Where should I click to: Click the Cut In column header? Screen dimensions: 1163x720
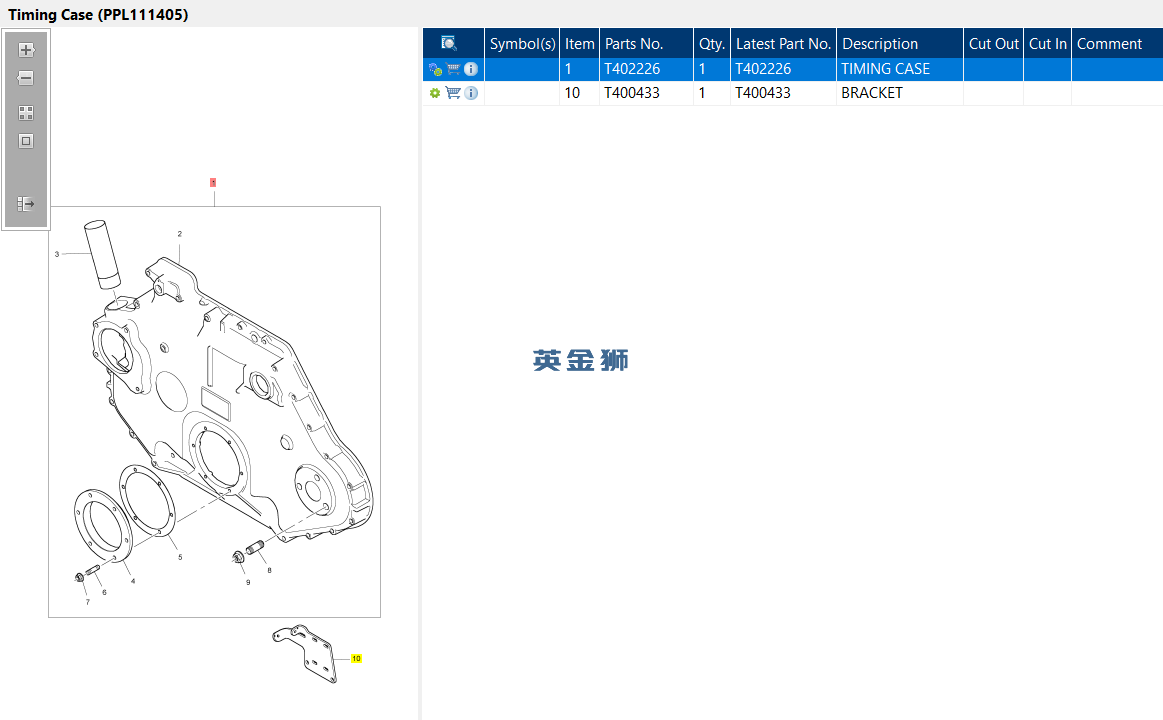coord(1047,44)
